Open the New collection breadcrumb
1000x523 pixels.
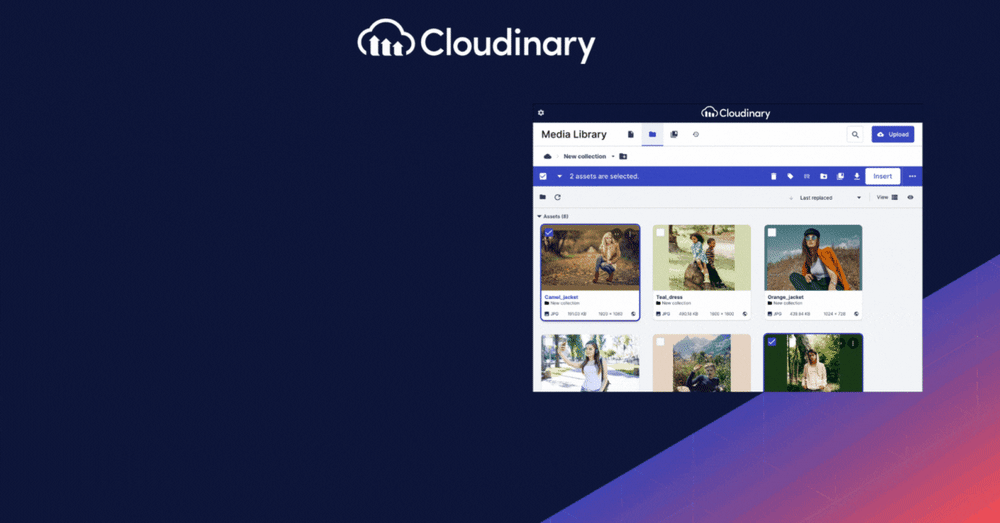584,156
